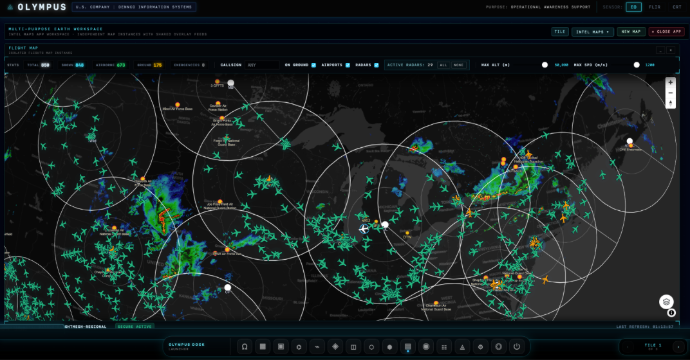The image size is (690, 360).
Task: Click the SECURE ACTIVE status badge
Action: tap(134, 327)
